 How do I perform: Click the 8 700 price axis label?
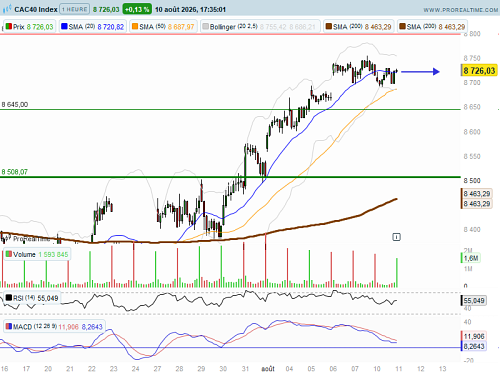[472, 83]
